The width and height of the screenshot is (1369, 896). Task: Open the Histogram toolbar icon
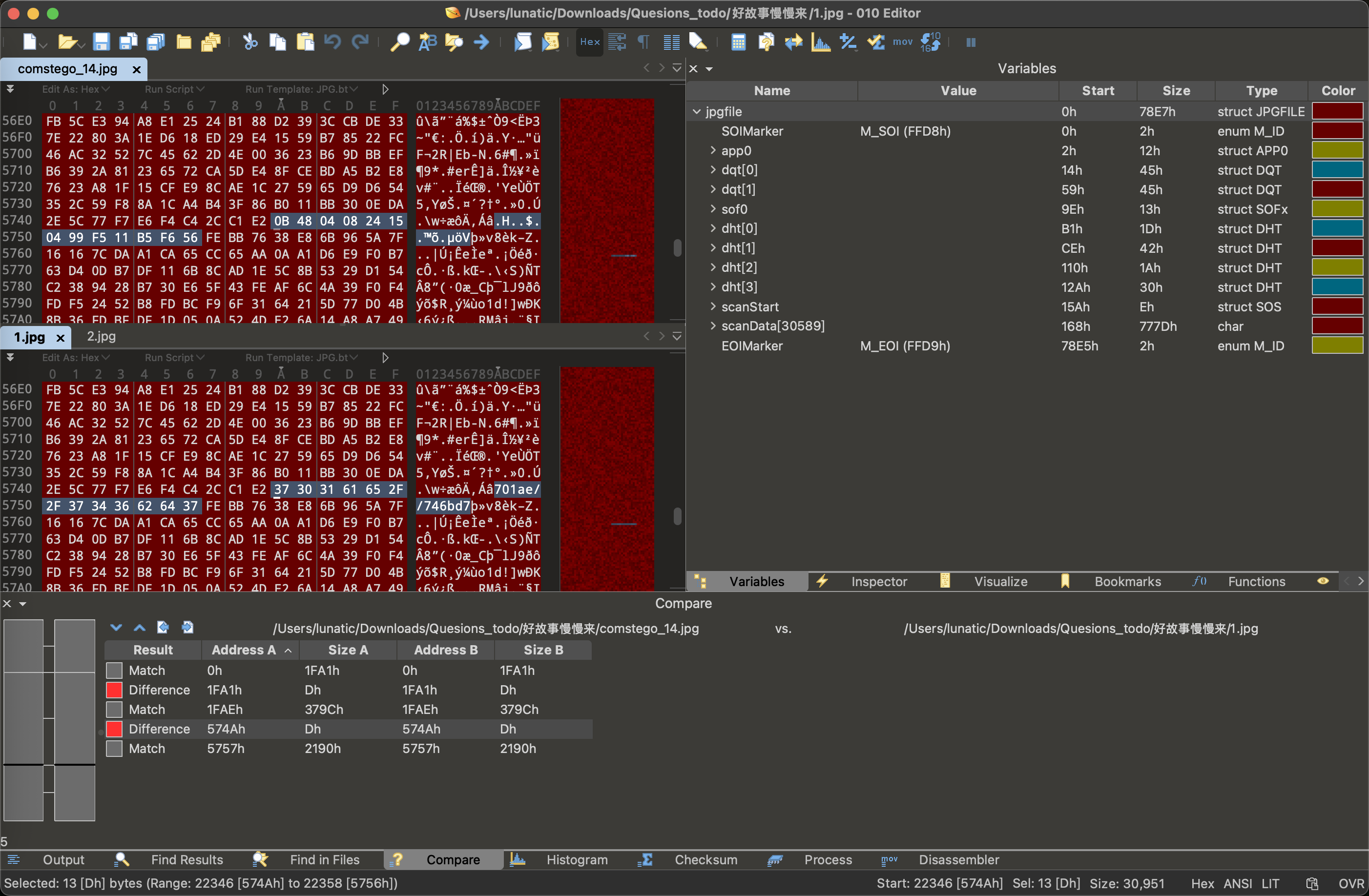coord(820,42)
